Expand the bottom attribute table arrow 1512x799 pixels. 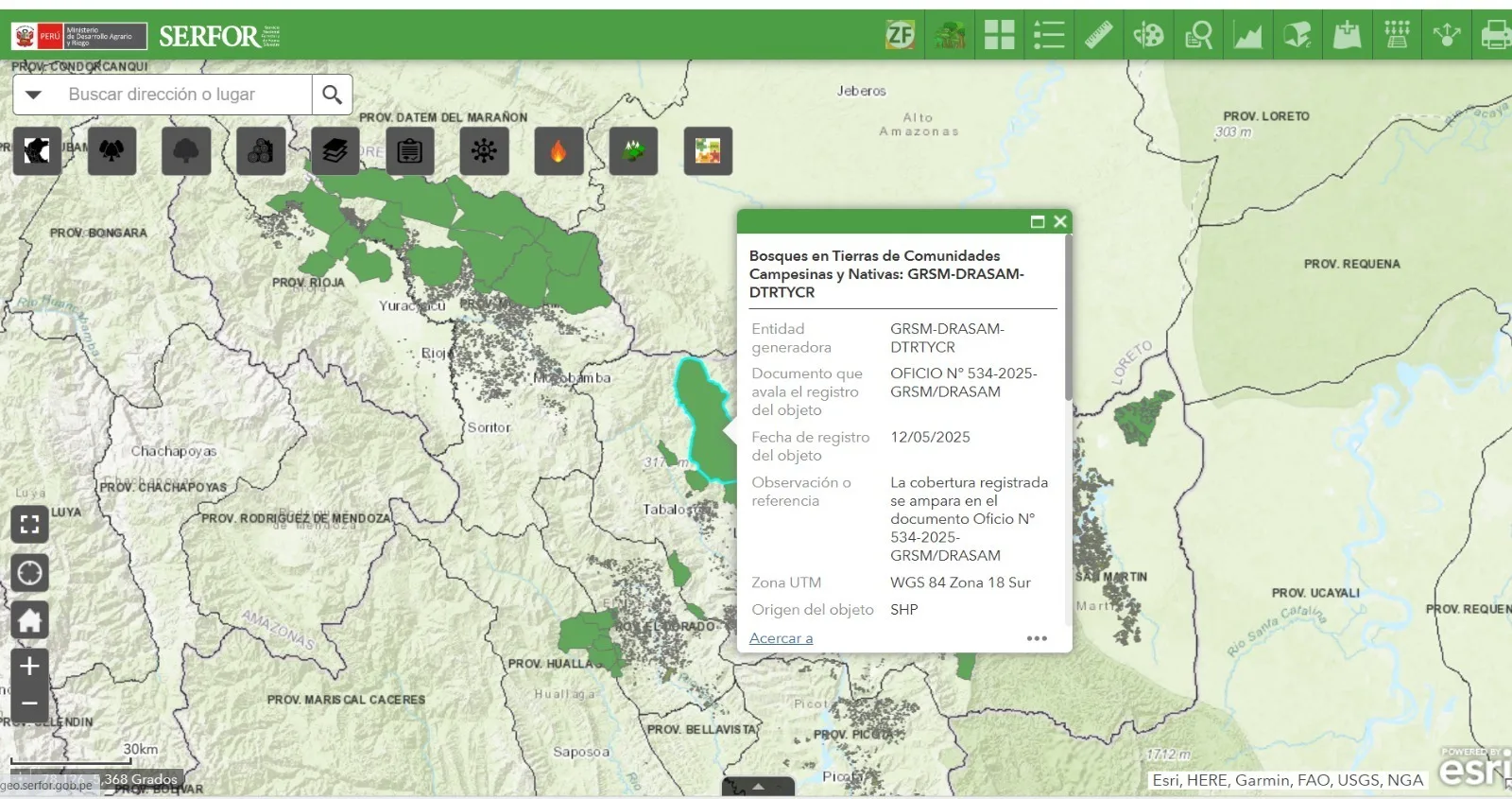758,787
